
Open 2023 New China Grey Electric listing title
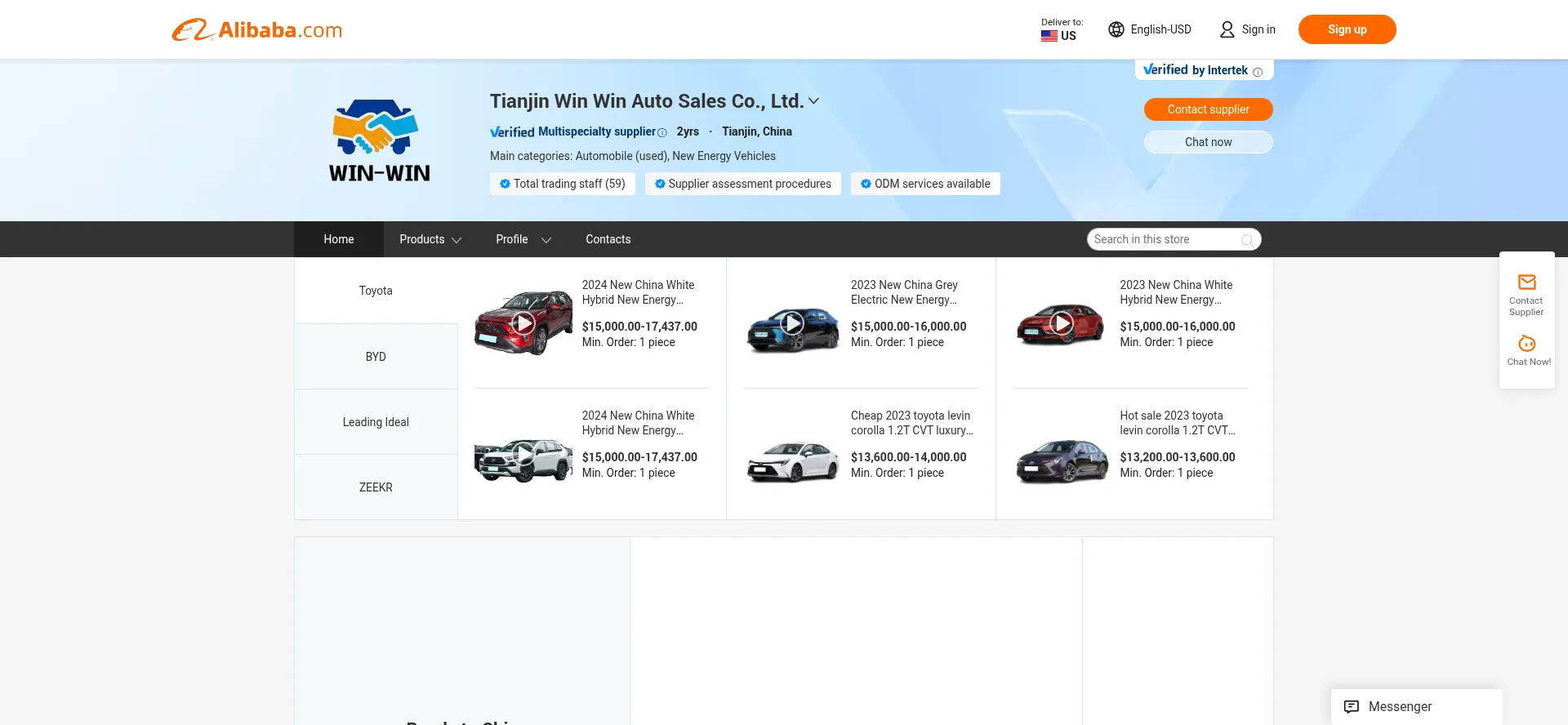tap(904, 292)
